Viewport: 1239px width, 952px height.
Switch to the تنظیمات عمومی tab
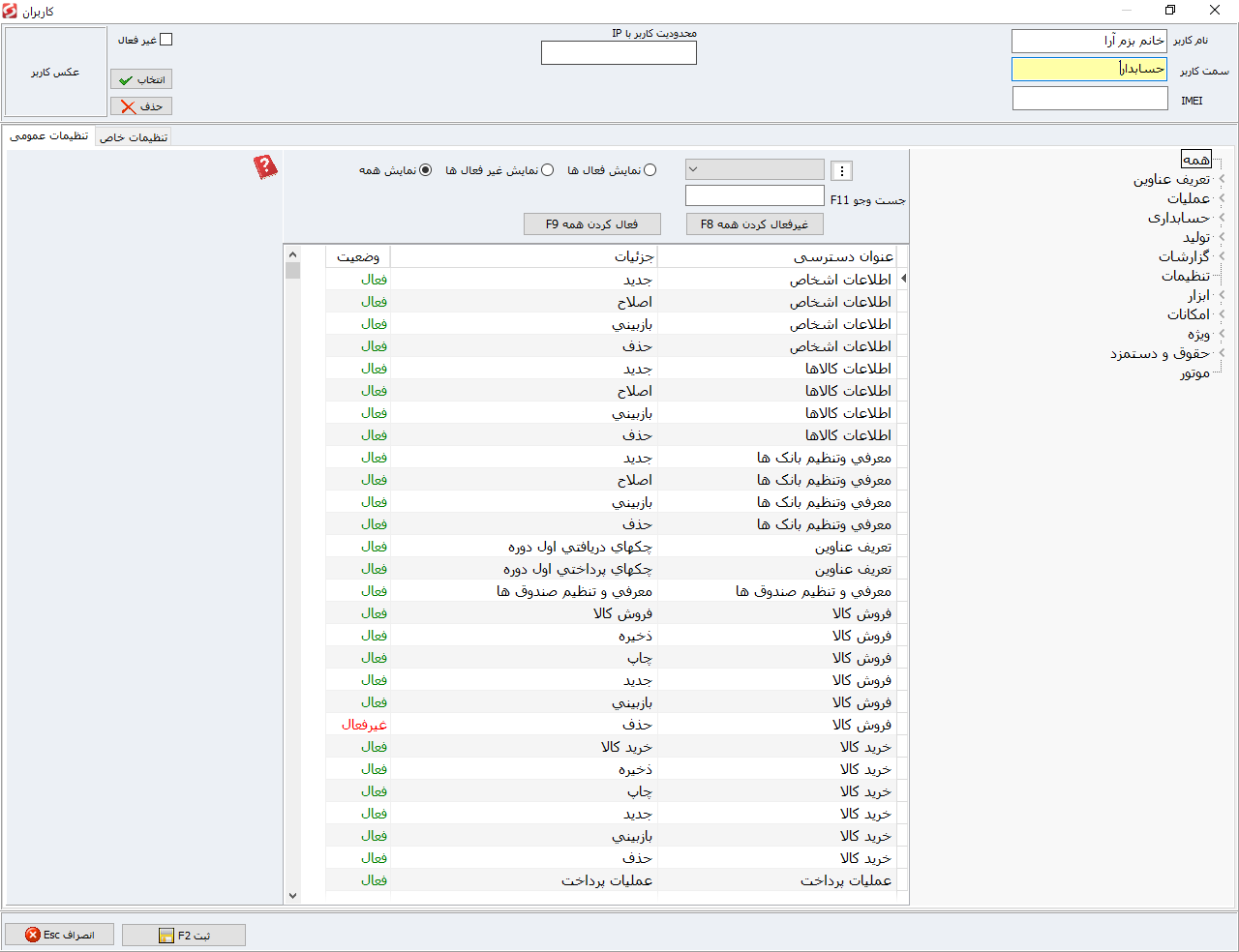(49, 135)
